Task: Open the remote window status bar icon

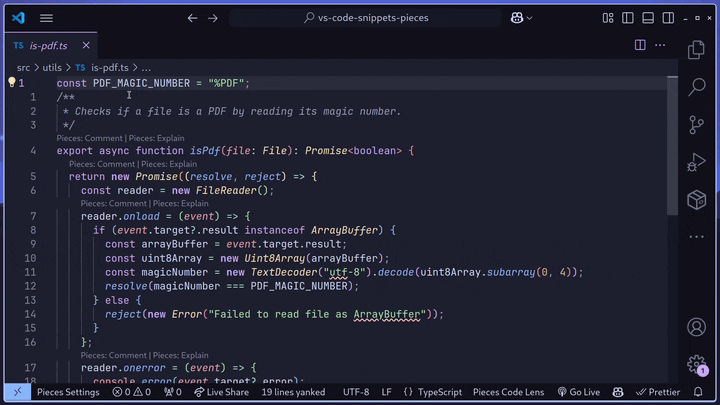Action: pos(17,392)
